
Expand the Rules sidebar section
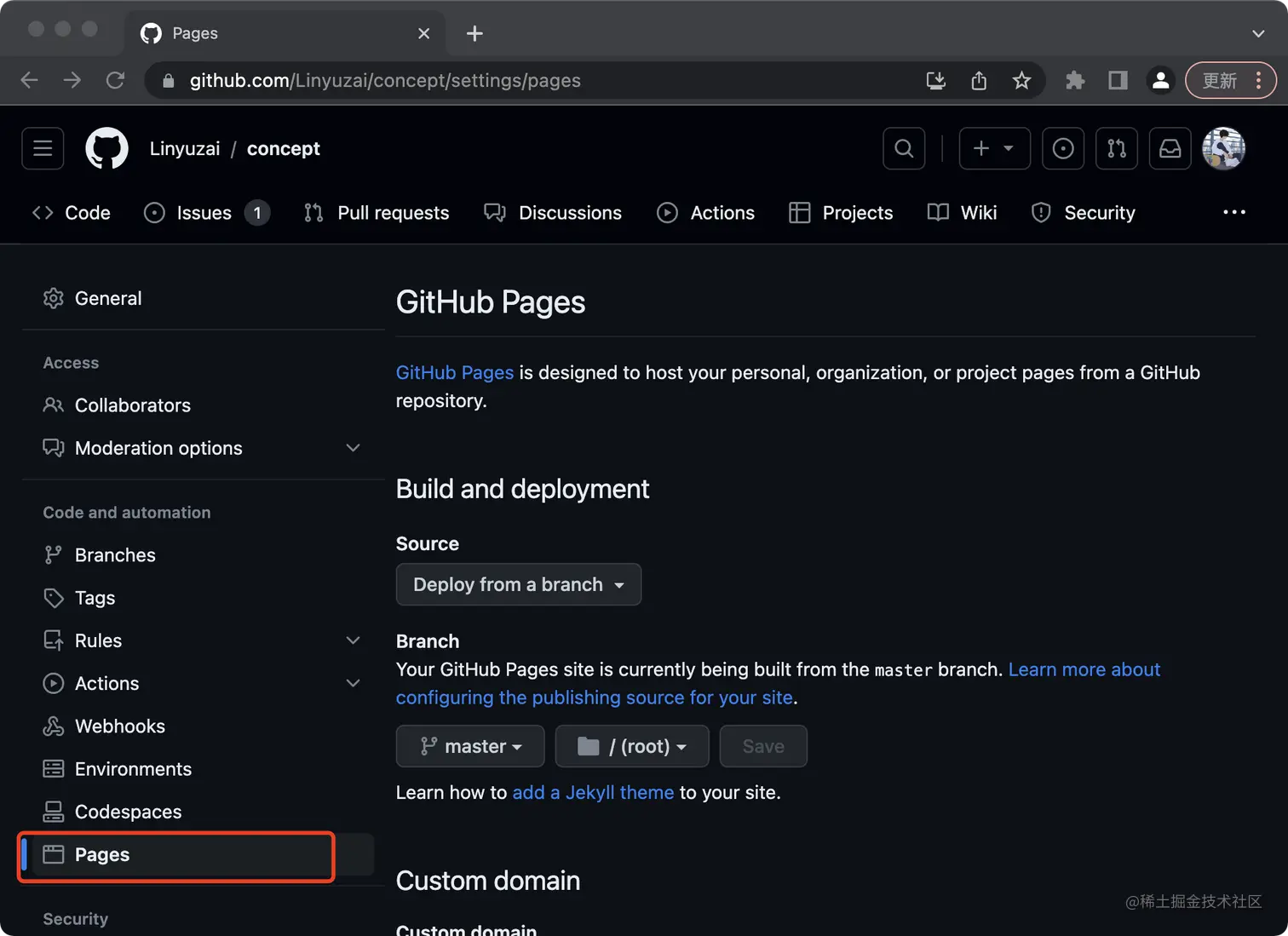pyautogui.click(x=353, y=640)
